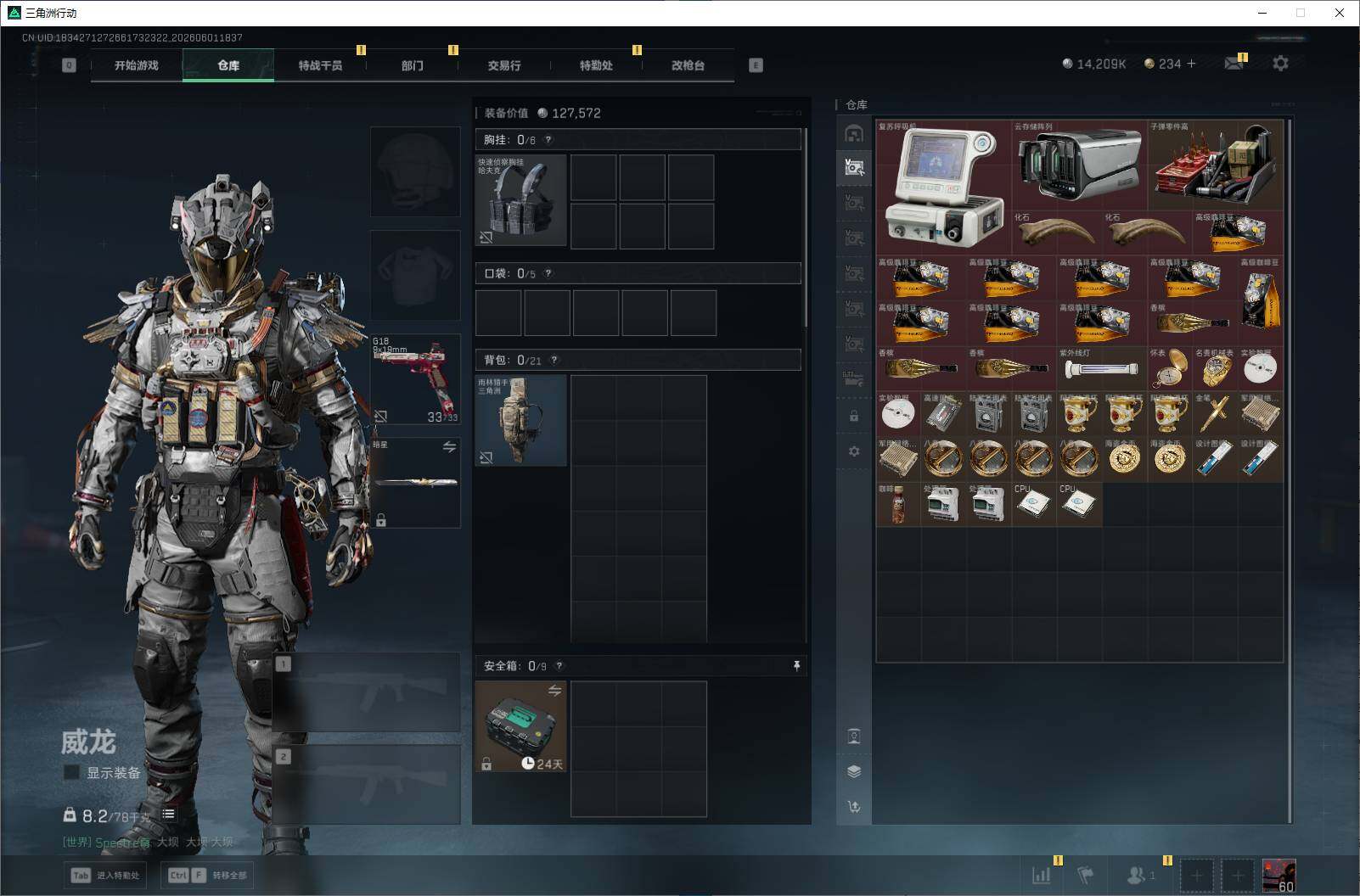Switch to the 仓库 tab
1360x896 pixels.
coord(228,65)
